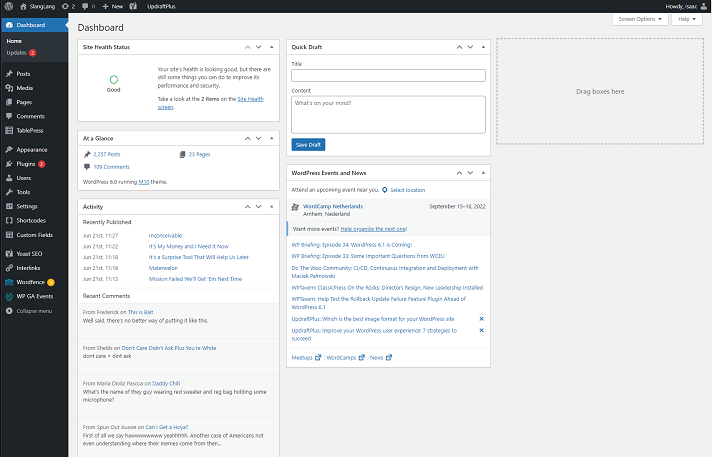Open the Media library menu
This screenshot has width=712, height=457.
tap(25, 88)
